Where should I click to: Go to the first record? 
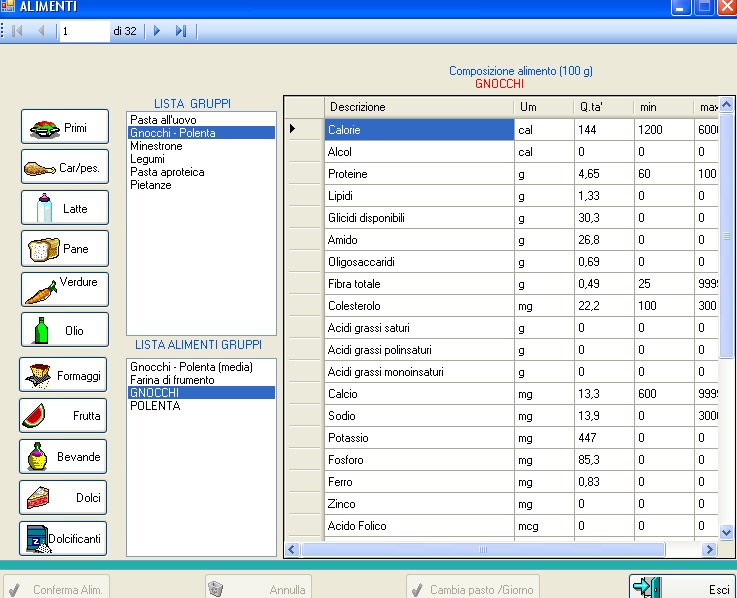17,31
